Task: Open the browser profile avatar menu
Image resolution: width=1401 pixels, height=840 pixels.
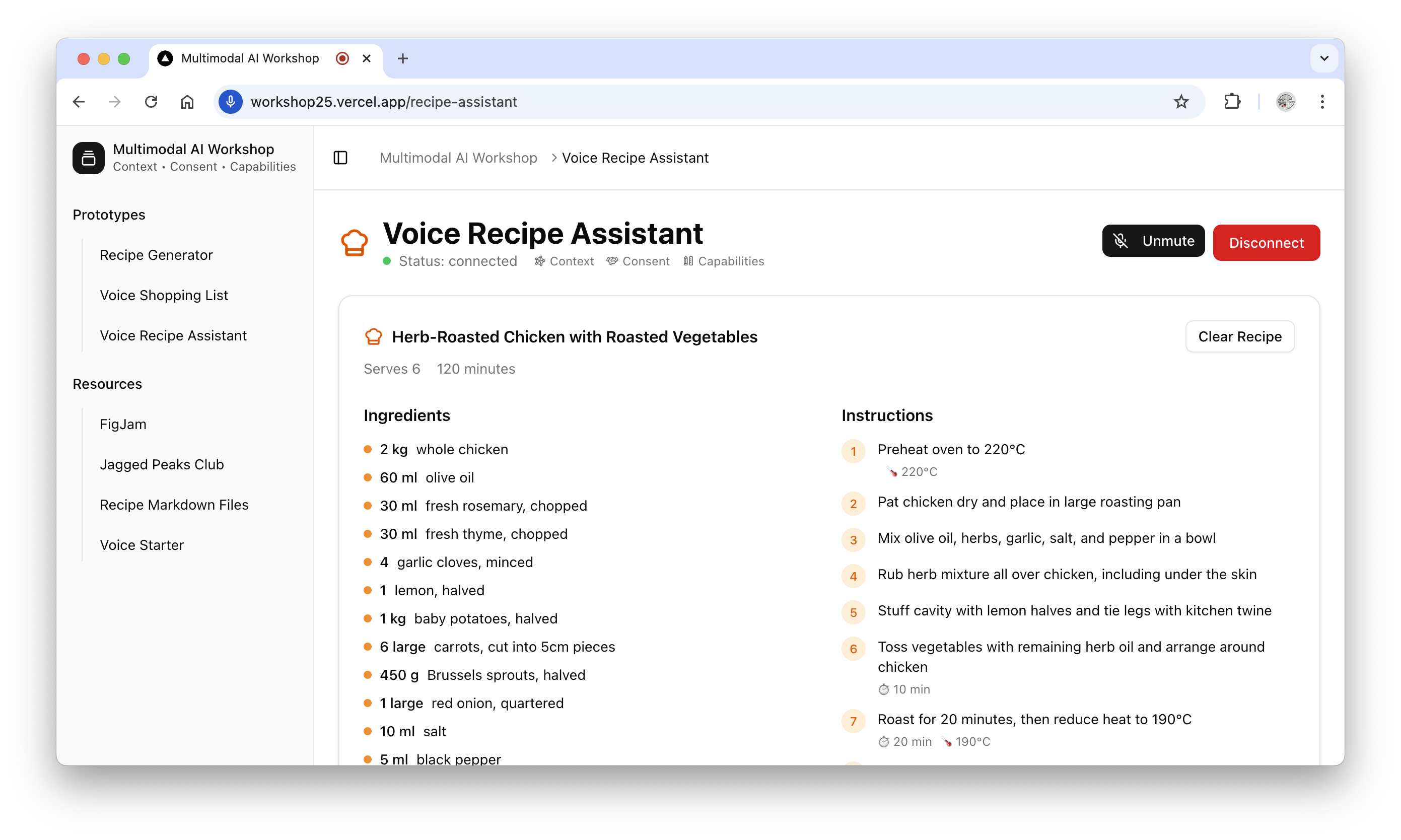Action: 1285,102
